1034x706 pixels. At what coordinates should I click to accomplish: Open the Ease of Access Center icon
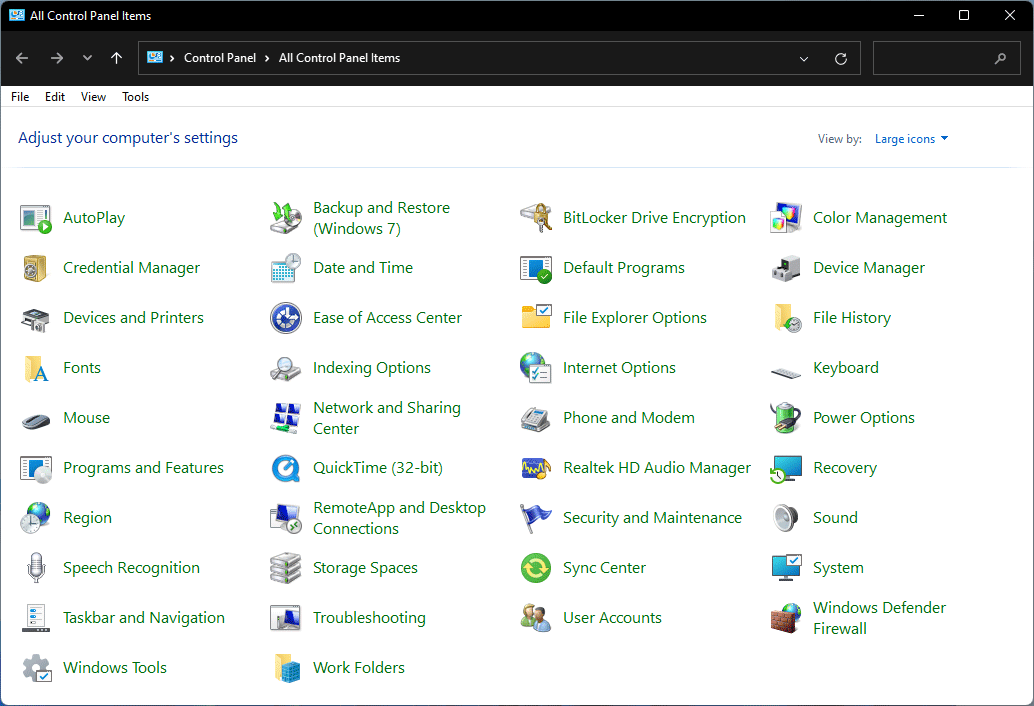click(x=286, y=318)
